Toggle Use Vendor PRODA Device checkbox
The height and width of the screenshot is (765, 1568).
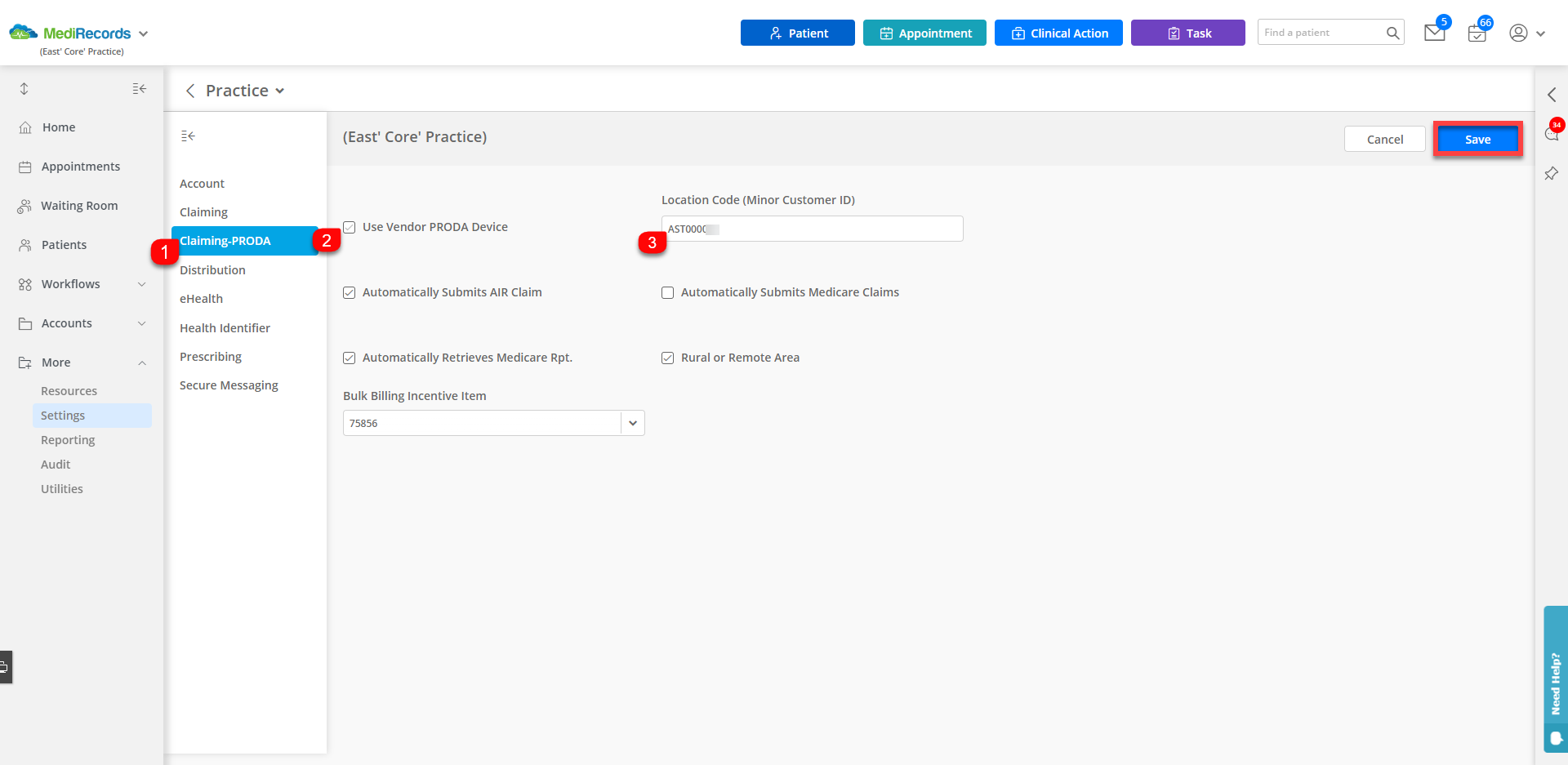(350, 227)
